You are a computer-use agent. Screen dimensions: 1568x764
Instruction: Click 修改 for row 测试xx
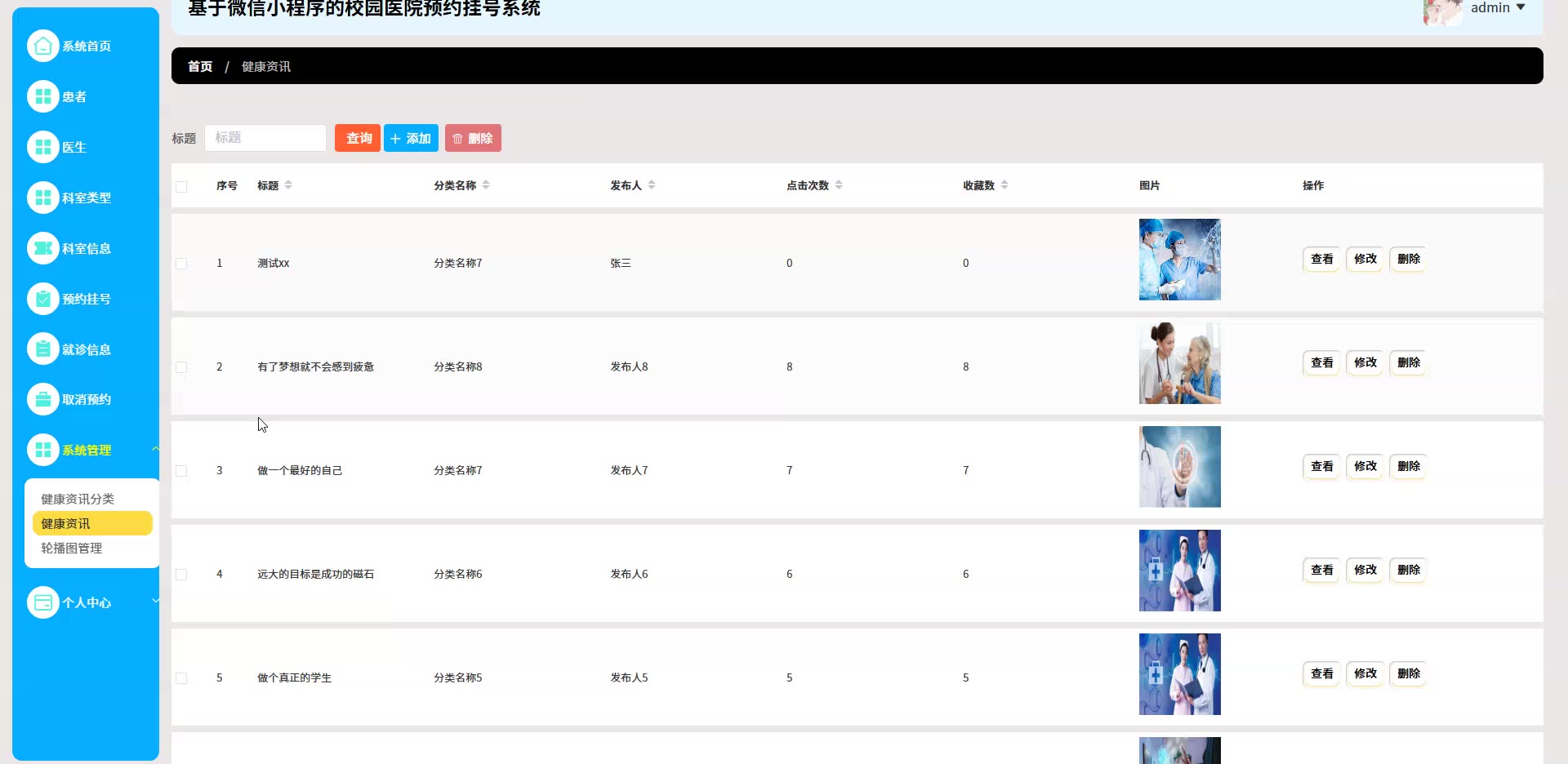1365,259
